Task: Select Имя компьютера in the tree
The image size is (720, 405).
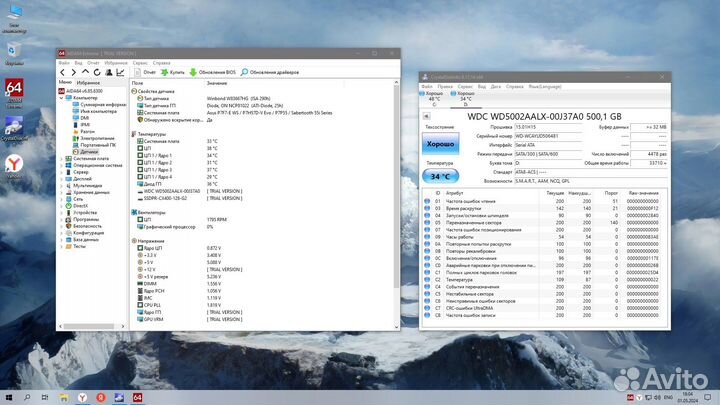Action: tap(95, 111)
